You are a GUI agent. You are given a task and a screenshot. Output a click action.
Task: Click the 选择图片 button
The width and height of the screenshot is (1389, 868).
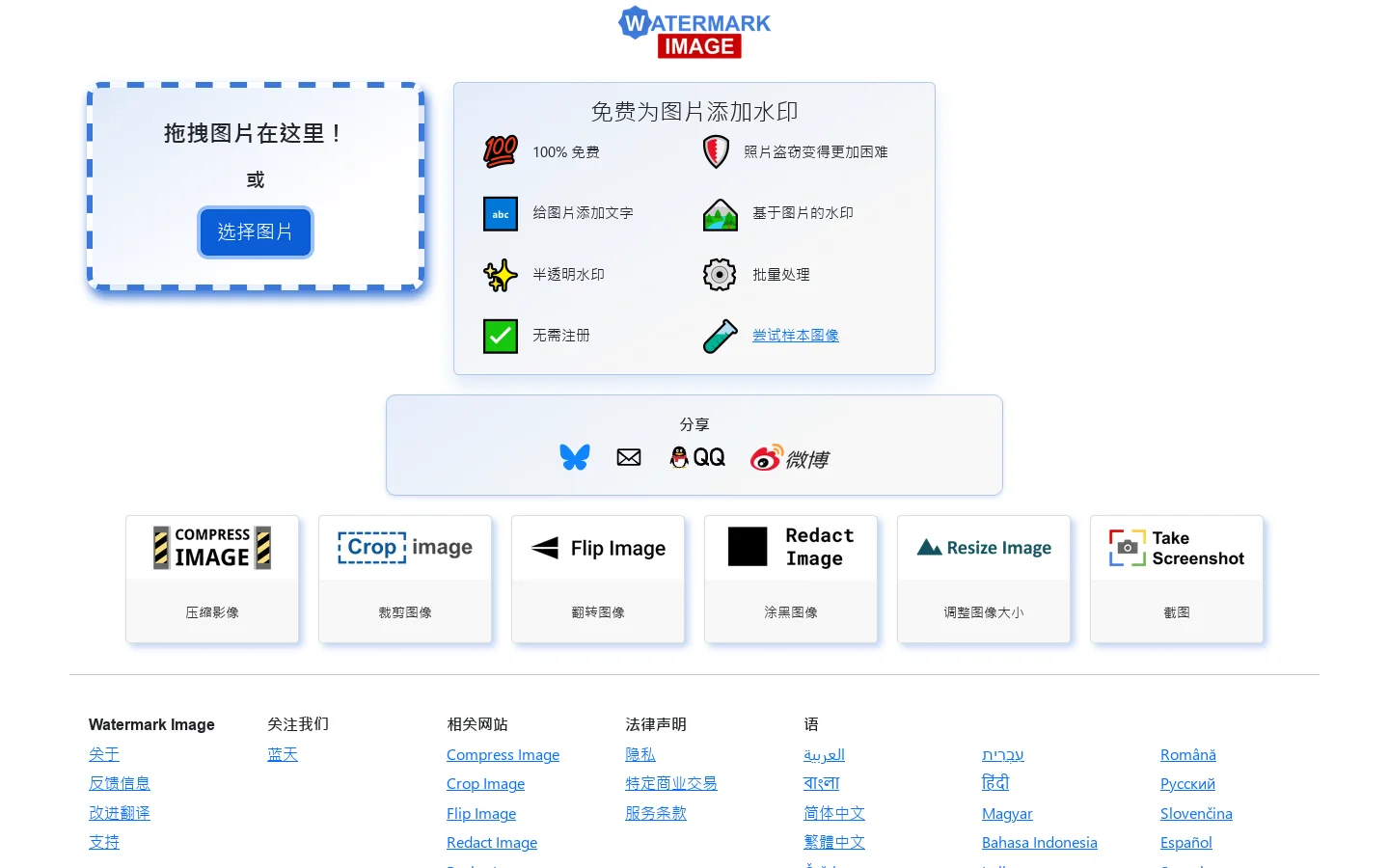[256, 232]
